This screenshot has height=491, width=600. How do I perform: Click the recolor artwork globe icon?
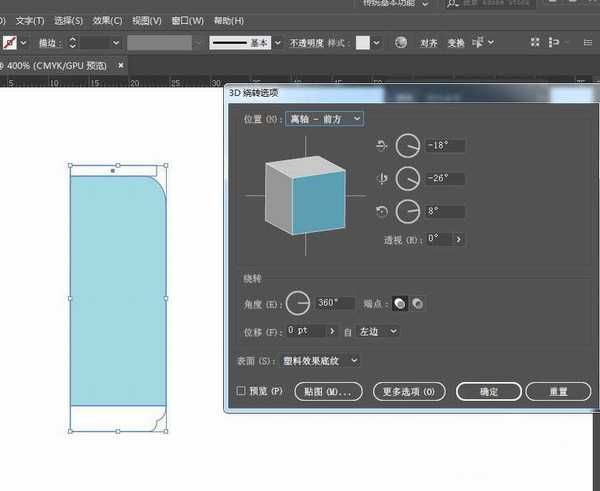[x=401, y=43]
